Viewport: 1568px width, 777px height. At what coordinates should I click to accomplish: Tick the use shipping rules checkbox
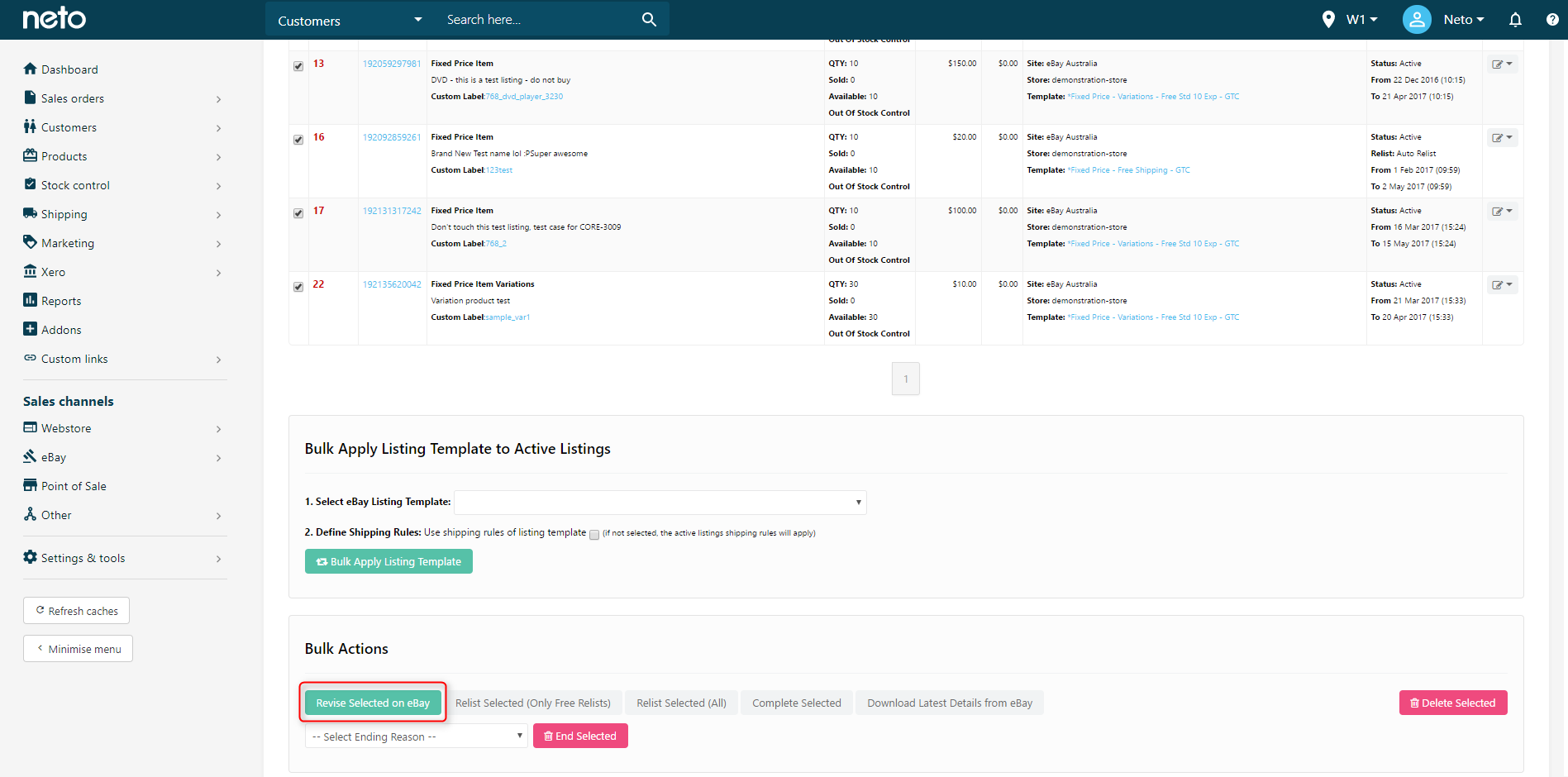[x=594, y=535]
